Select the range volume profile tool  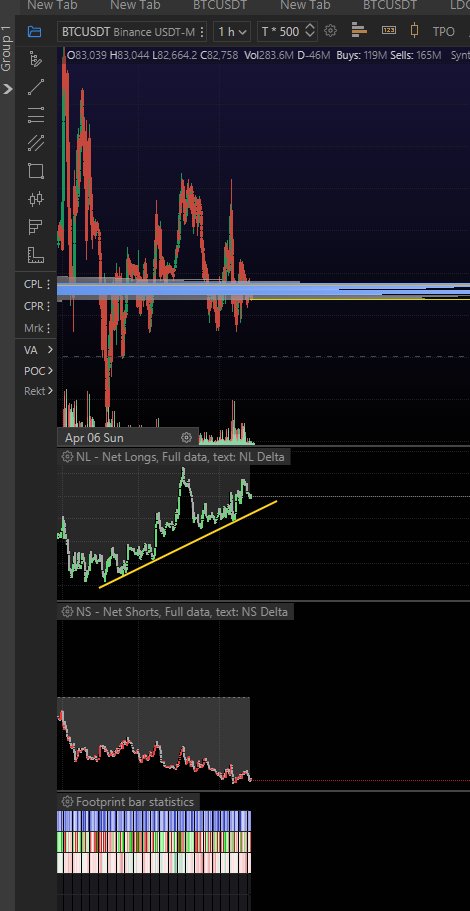click(36, 227)
